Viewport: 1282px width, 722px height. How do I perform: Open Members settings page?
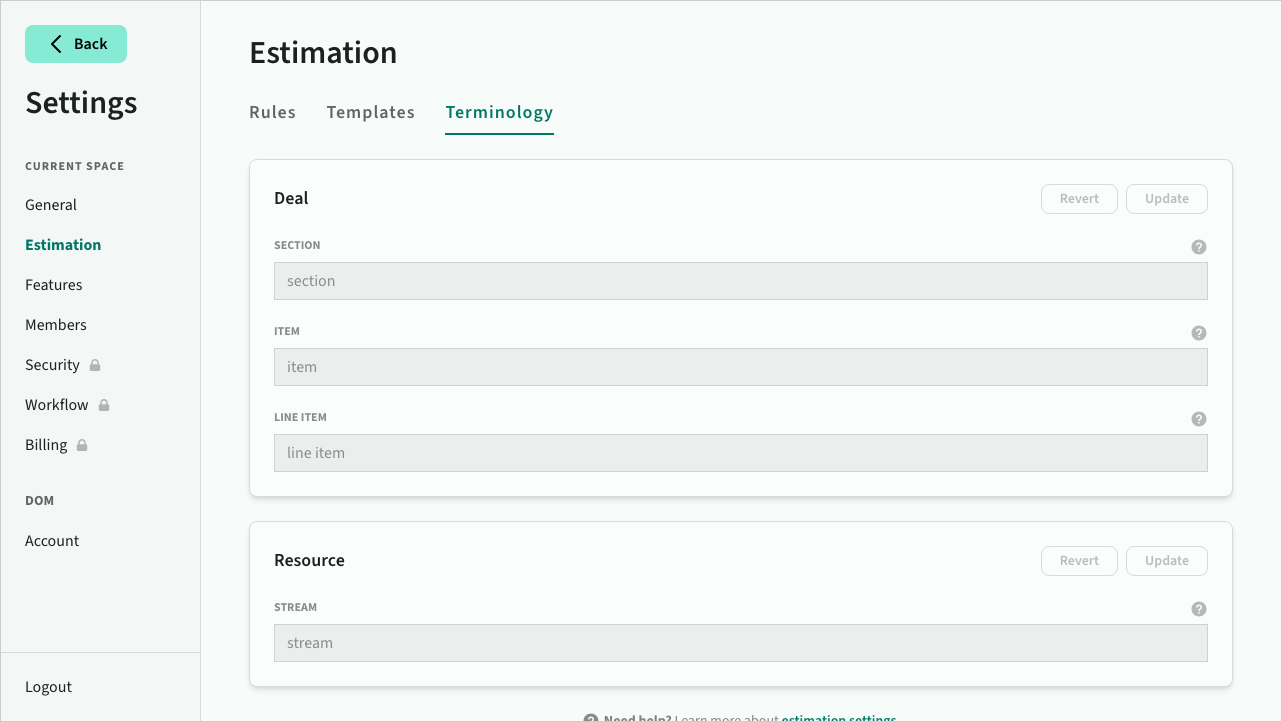[56, 325]
